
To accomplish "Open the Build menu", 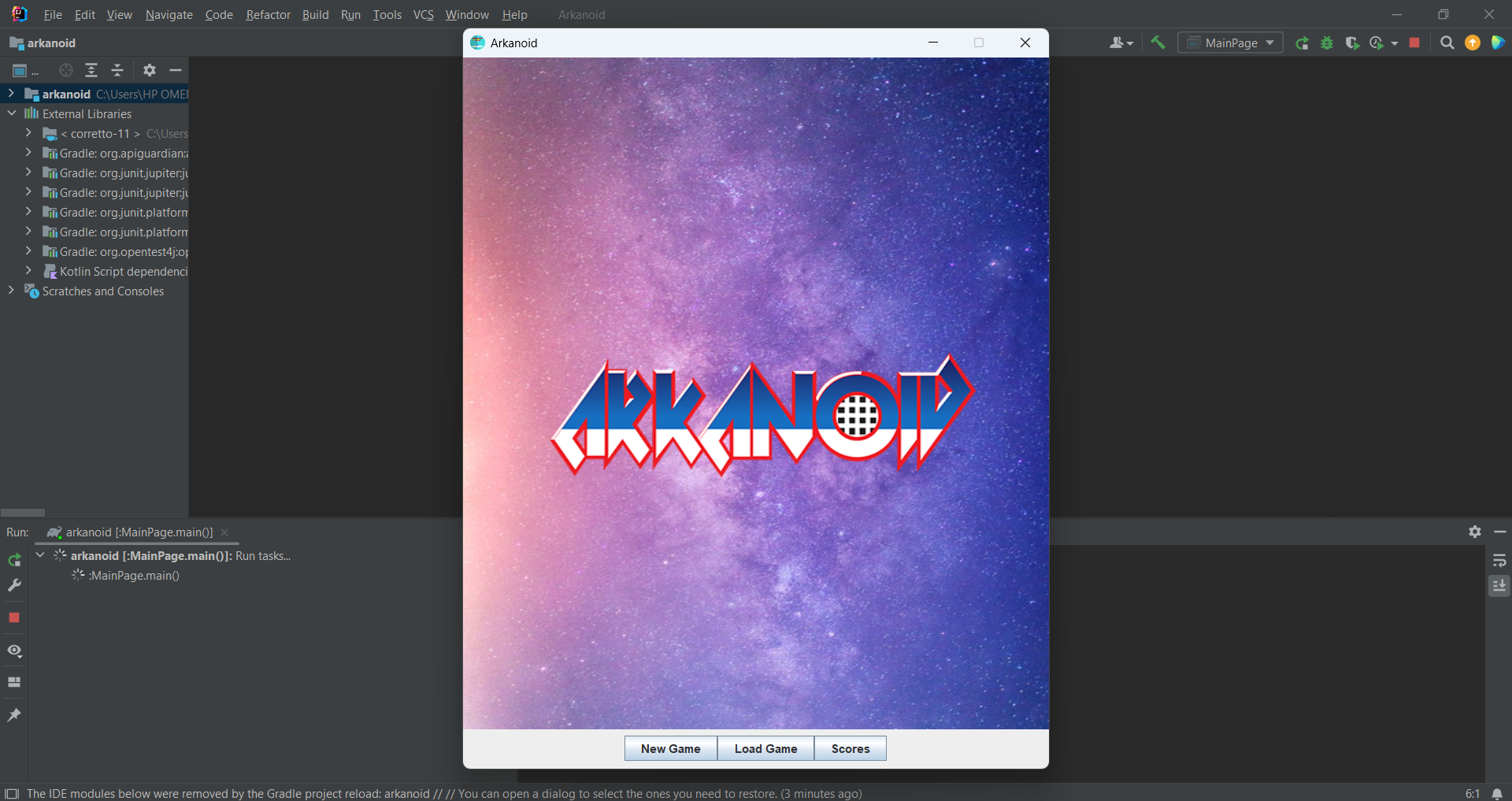I will 315,15.
